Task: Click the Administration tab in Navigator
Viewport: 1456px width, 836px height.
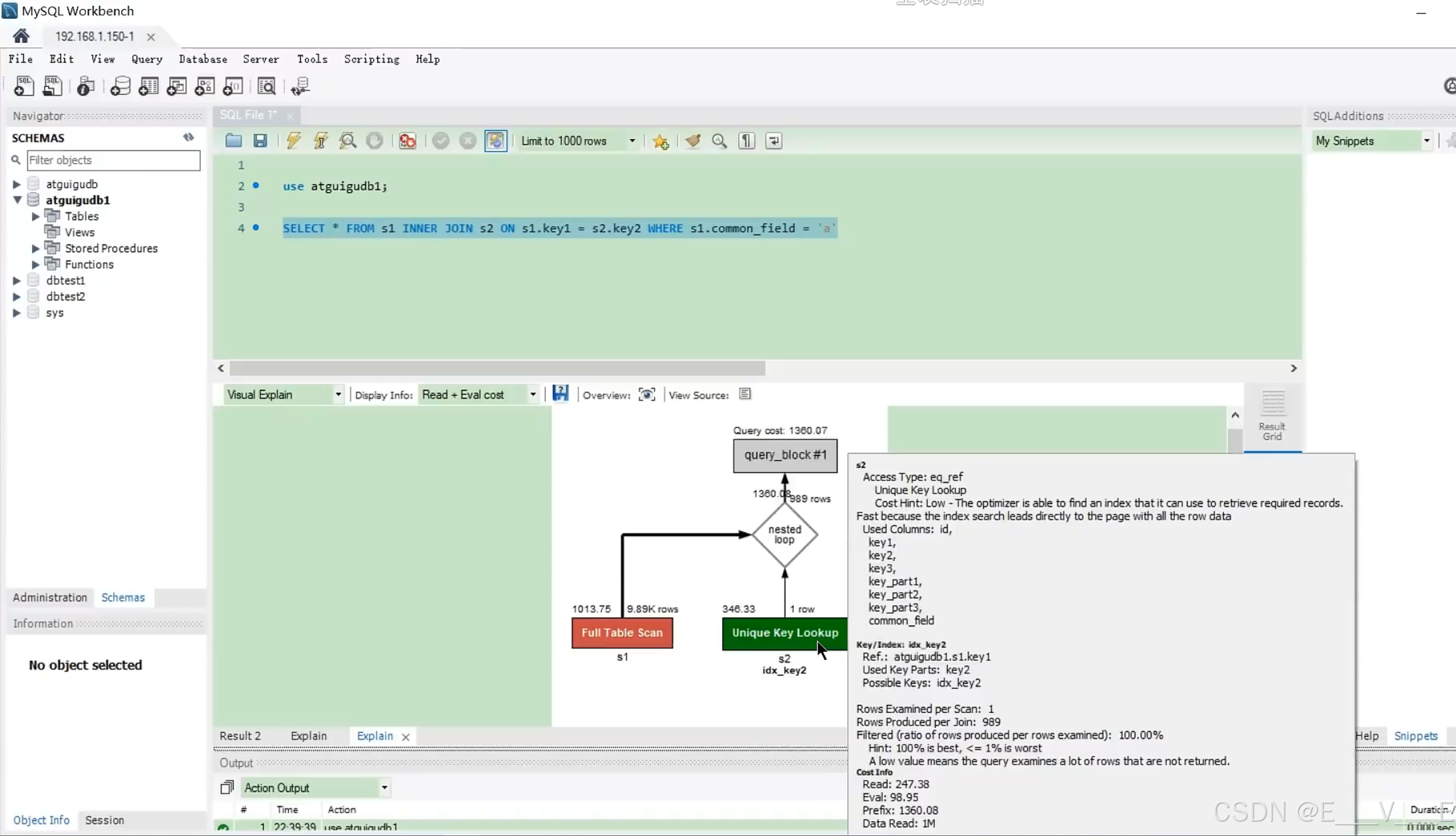Action: click(50, 597)
